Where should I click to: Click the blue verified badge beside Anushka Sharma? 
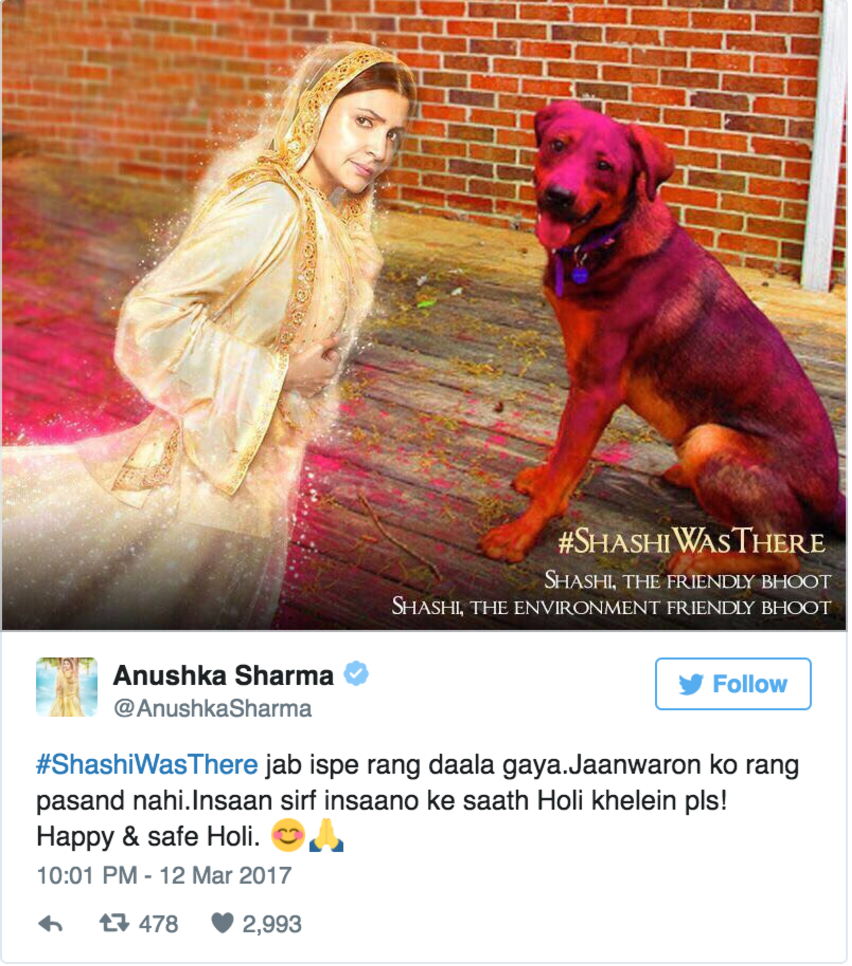356,673
